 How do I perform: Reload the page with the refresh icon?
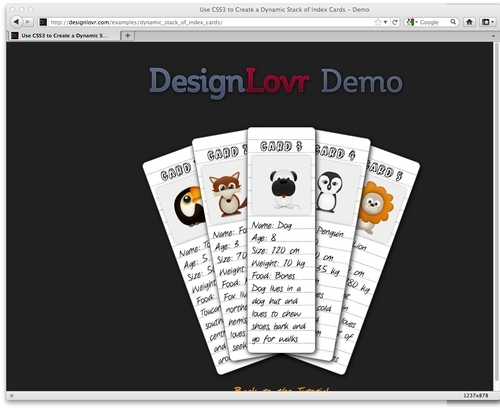click(395, 22)
